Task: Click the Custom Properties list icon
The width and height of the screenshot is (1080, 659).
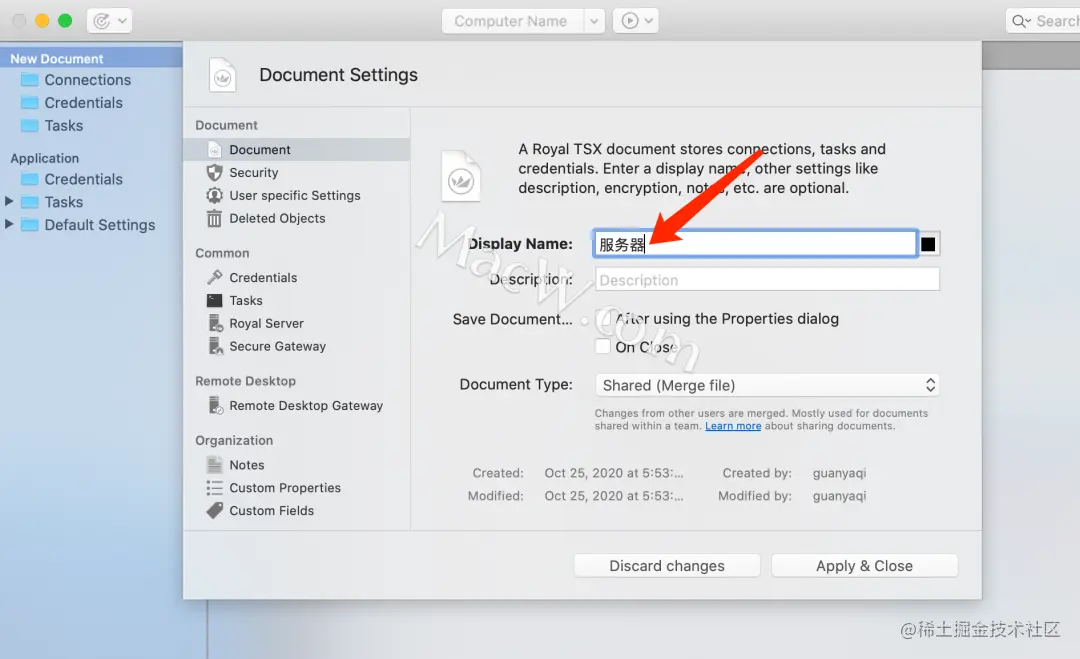Action: tap(215, 488)
